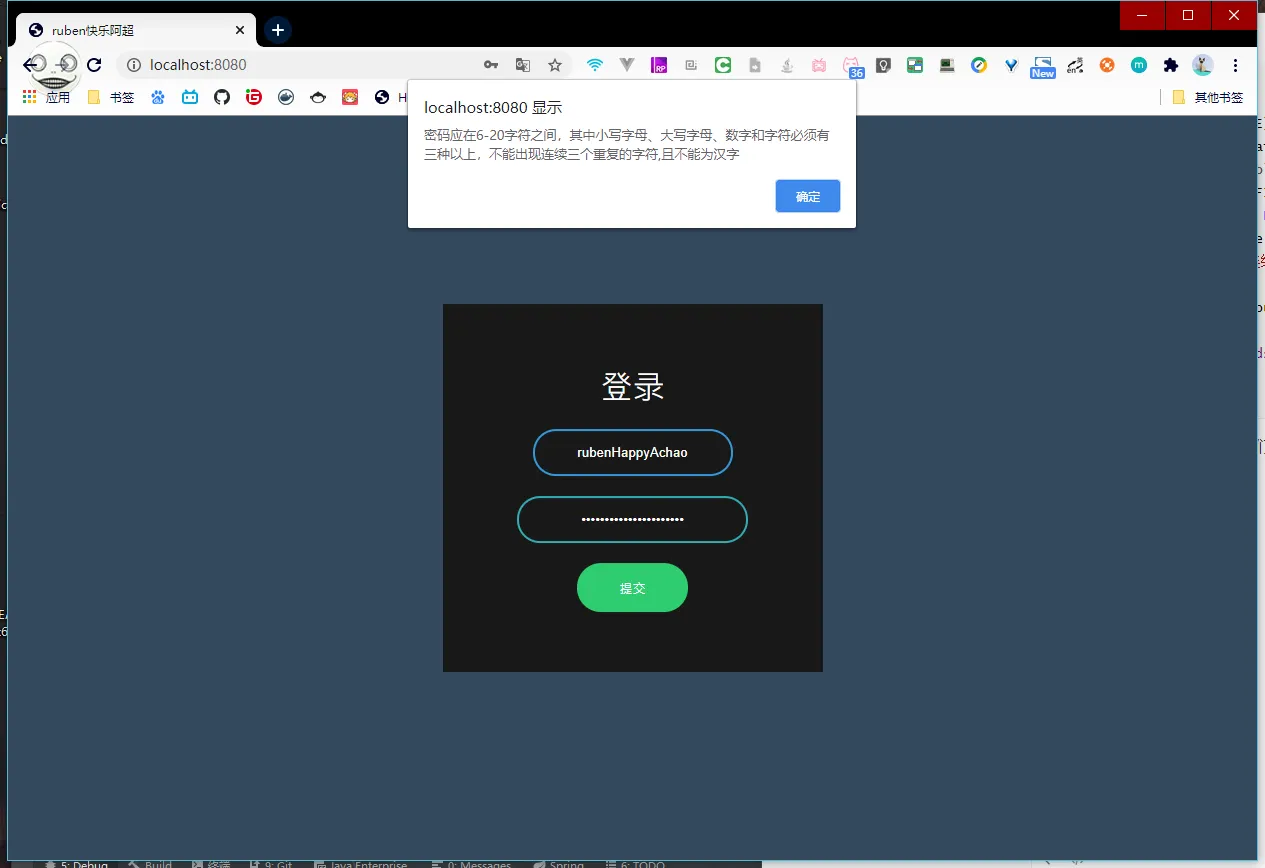
Task: Open the pink bilibili TV extension
Action: [x=819, y=65]
